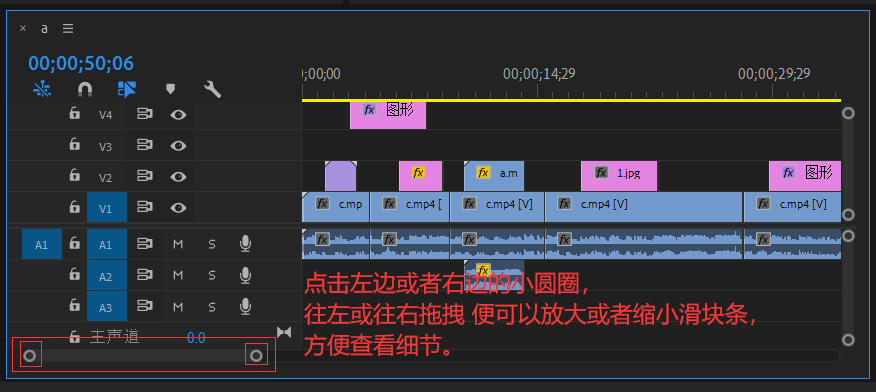Click top handle of audio vertical scrollbar
Viewport: 876px width, 392px height.
tap(849, 236)
